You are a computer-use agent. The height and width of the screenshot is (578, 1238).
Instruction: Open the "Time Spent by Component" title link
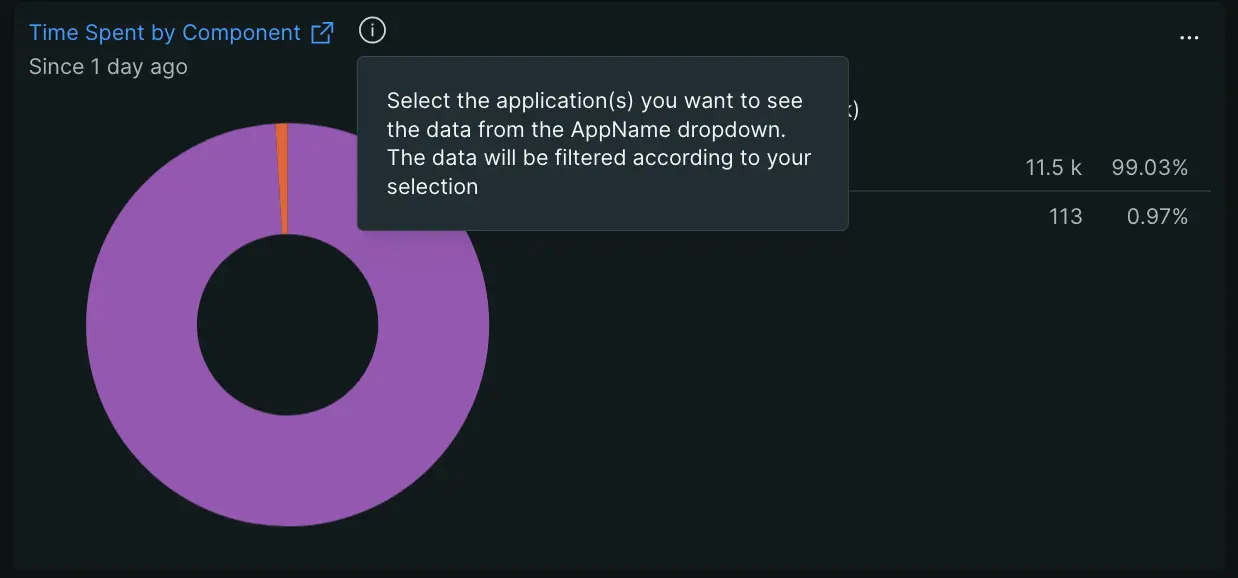[165, 33]
